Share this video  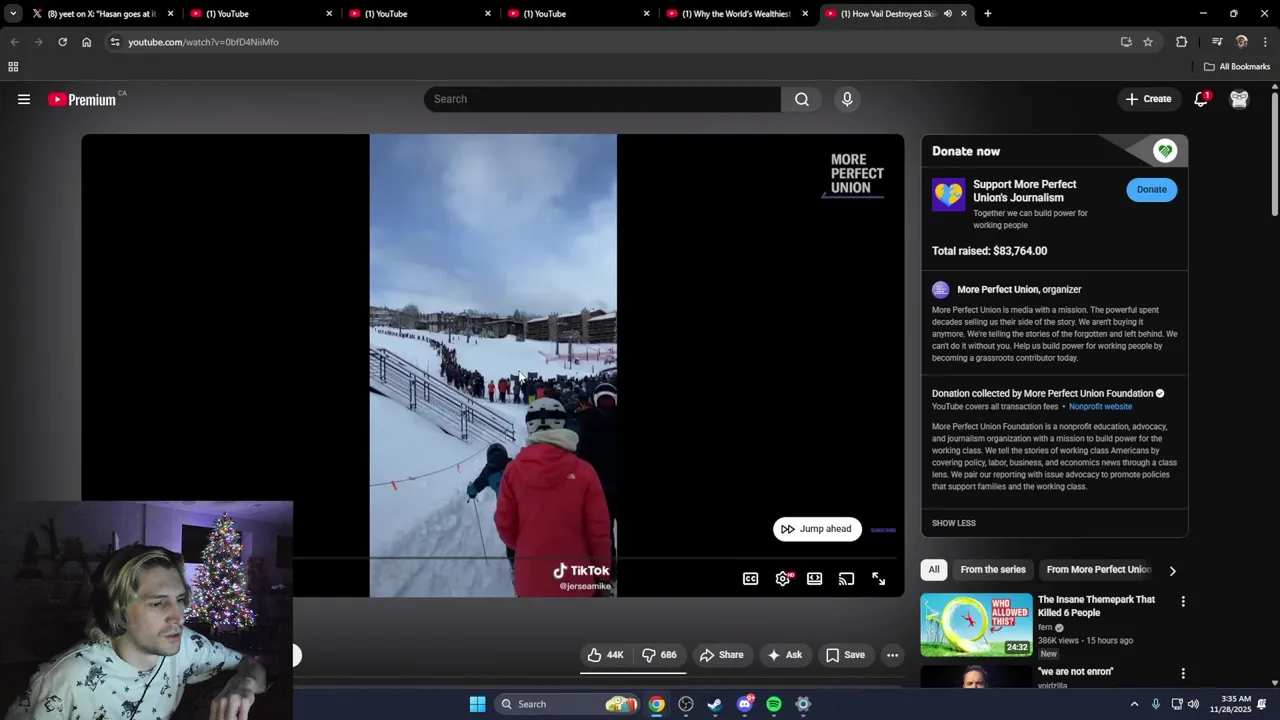point(721,655)
